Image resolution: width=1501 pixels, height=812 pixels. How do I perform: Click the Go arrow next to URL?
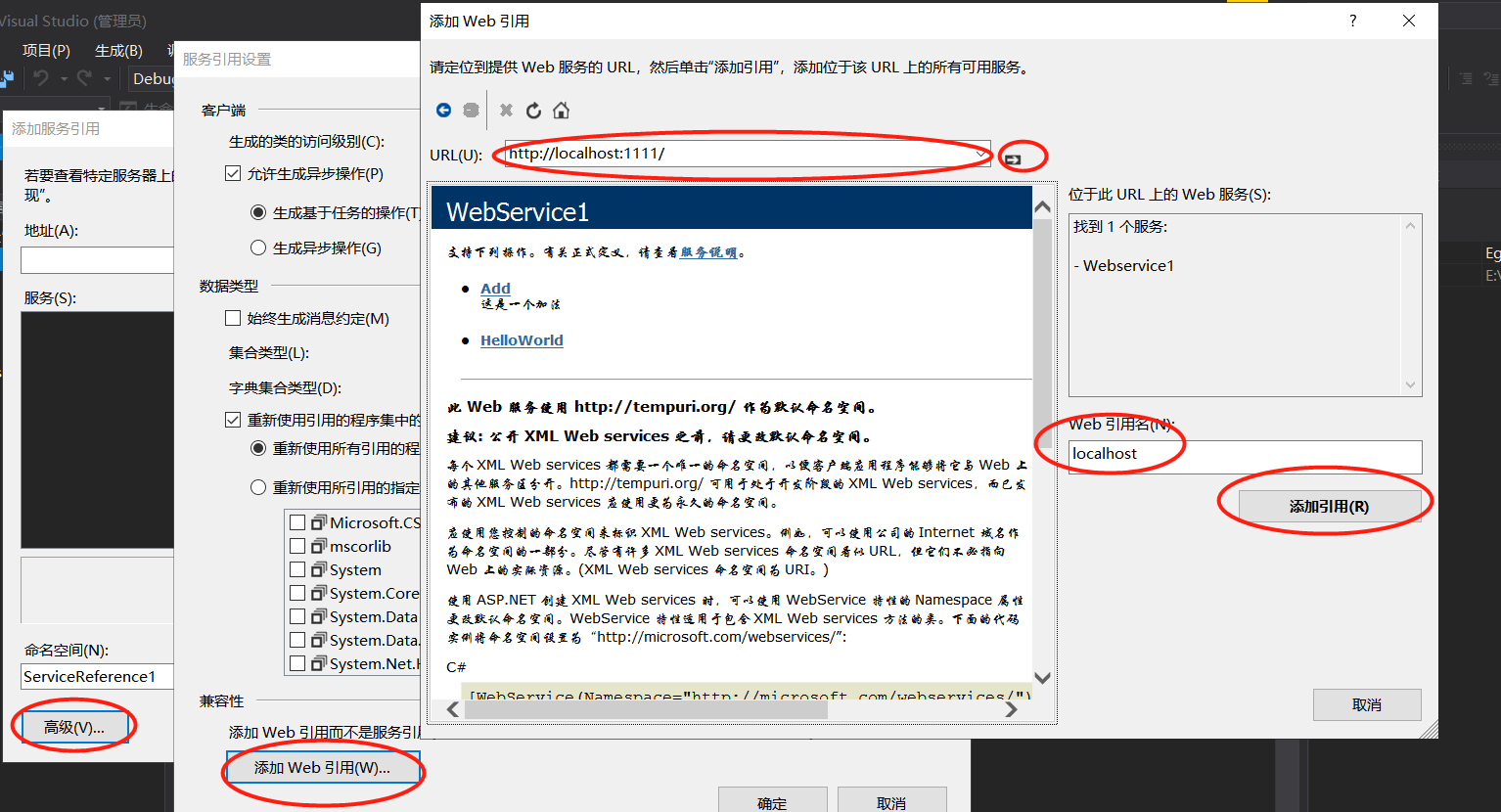click(1013, 158)
